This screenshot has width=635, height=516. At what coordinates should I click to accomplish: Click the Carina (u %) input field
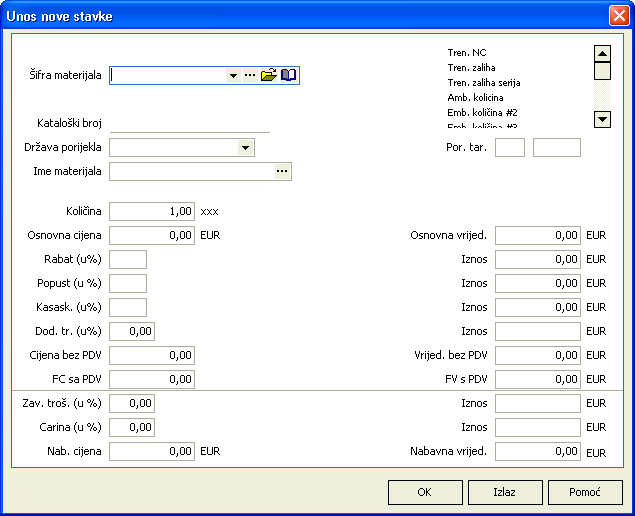coord(132,427)
